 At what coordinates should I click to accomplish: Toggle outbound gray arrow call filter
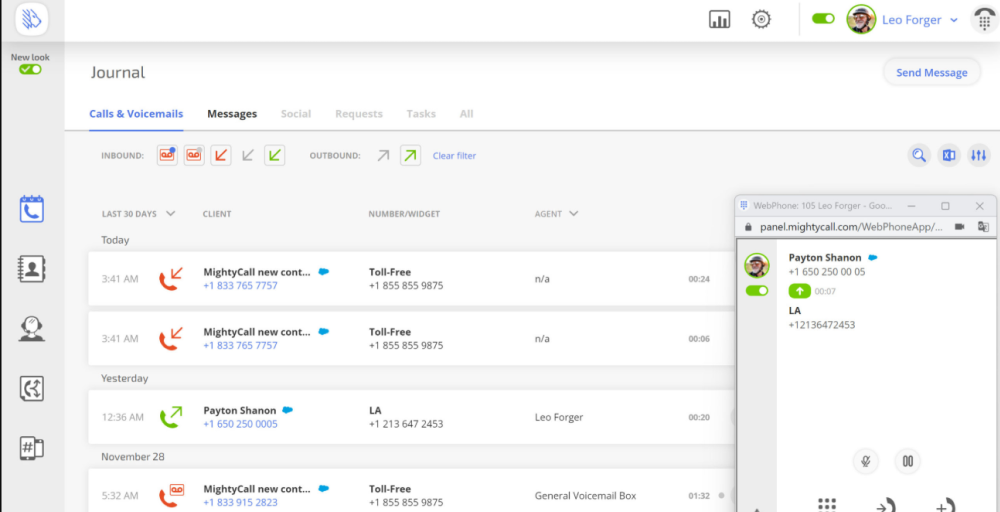pyautogui.click(x=383, y=155)
